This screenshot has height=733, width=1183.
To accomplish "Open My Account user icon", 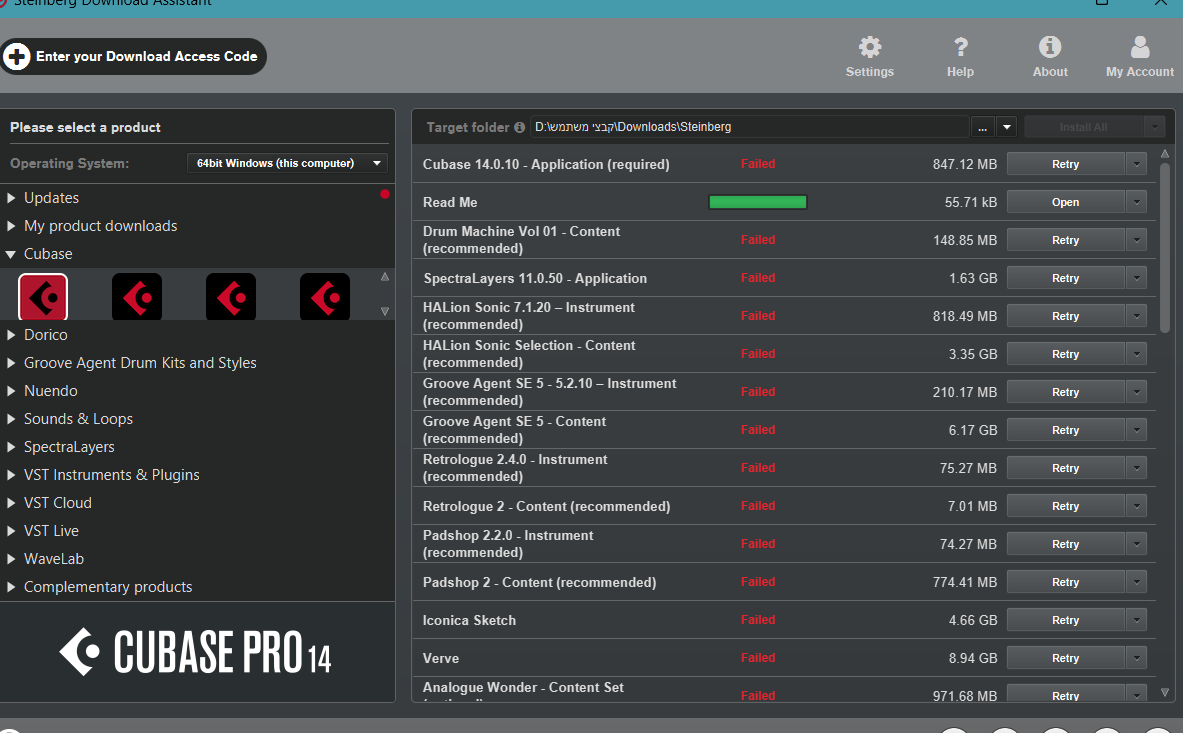I will point(1140,48).
